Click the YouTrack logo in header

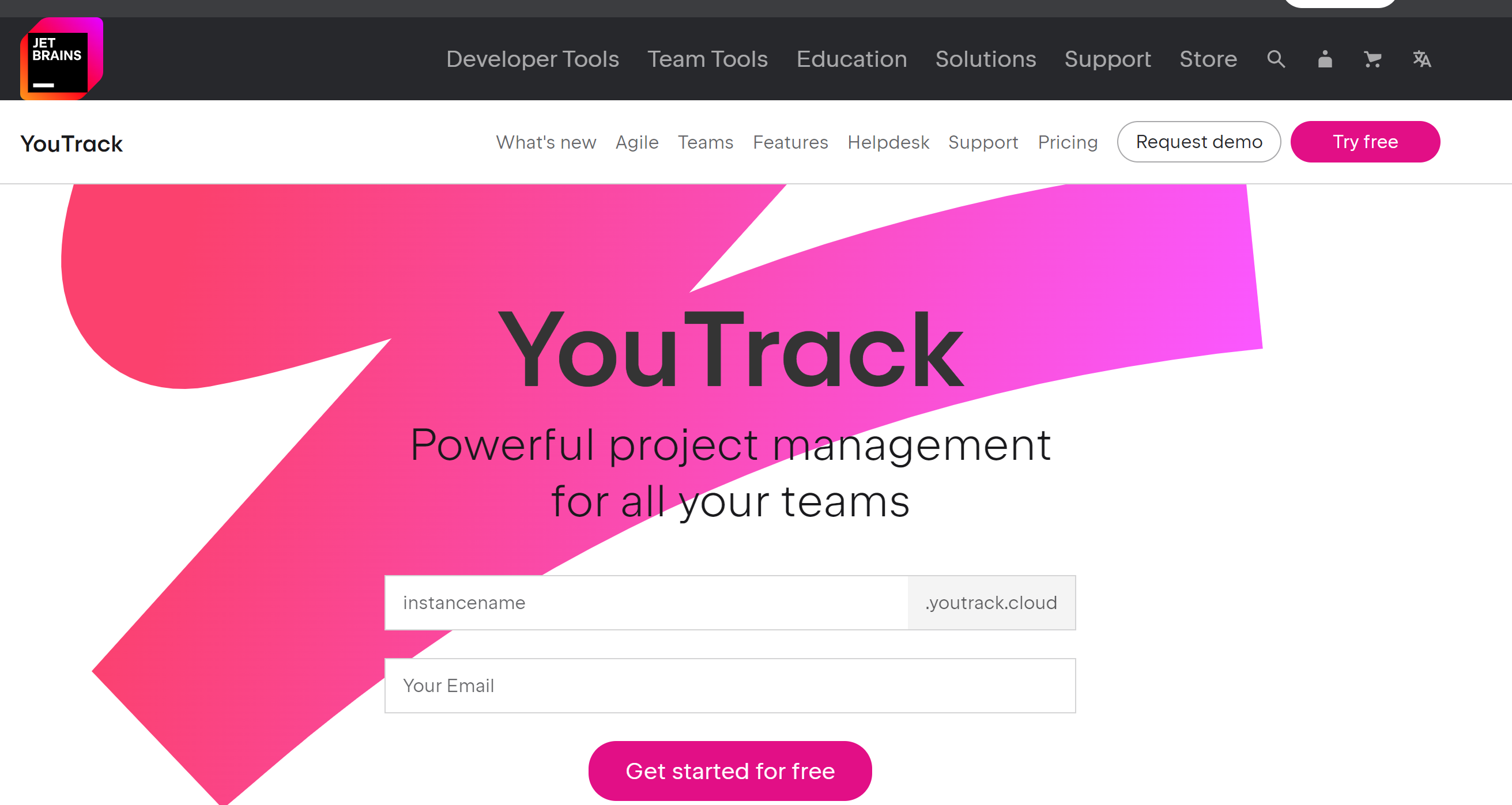click(x=70, y=142)
